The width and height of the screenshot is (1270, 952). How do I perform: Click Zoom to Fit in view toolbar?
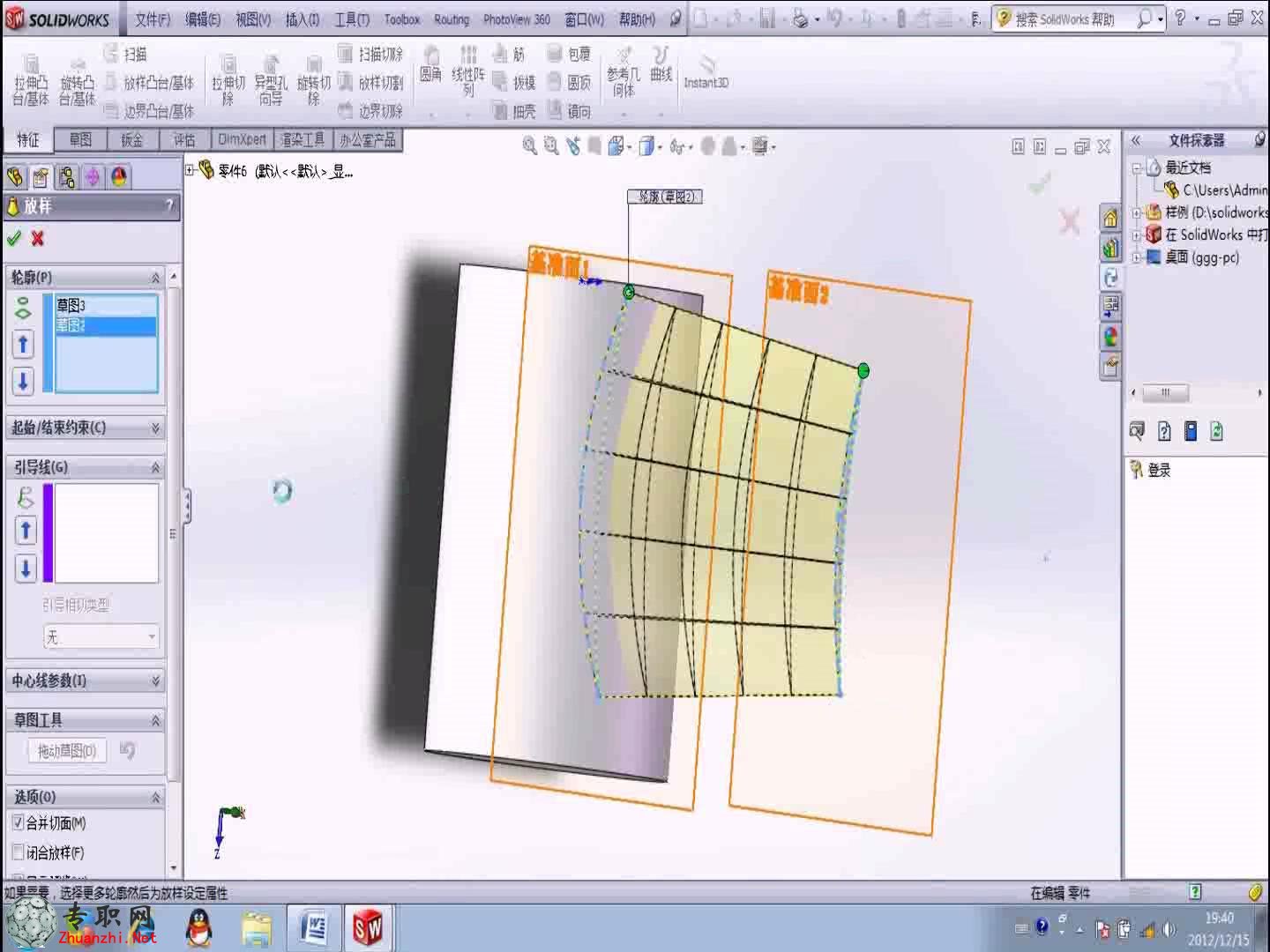[529, 146]
